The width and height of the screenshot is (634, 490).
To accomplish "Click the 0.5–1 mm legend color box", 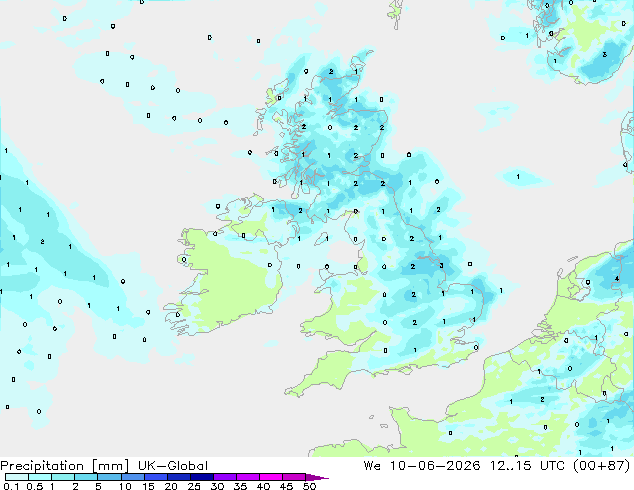I will (x=40, y=477).
